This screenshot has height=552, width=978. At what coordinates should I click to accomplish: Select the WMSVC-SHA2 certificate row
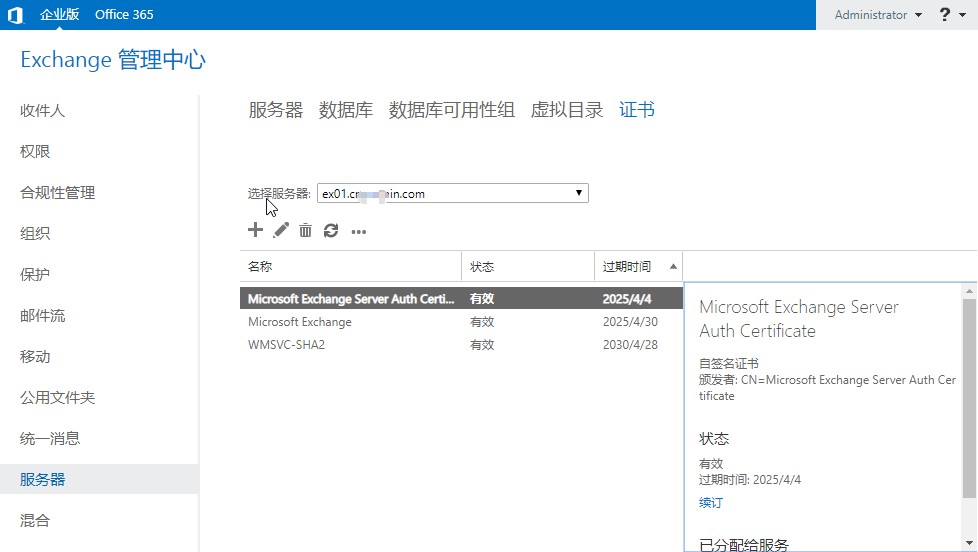pos(462,344)
